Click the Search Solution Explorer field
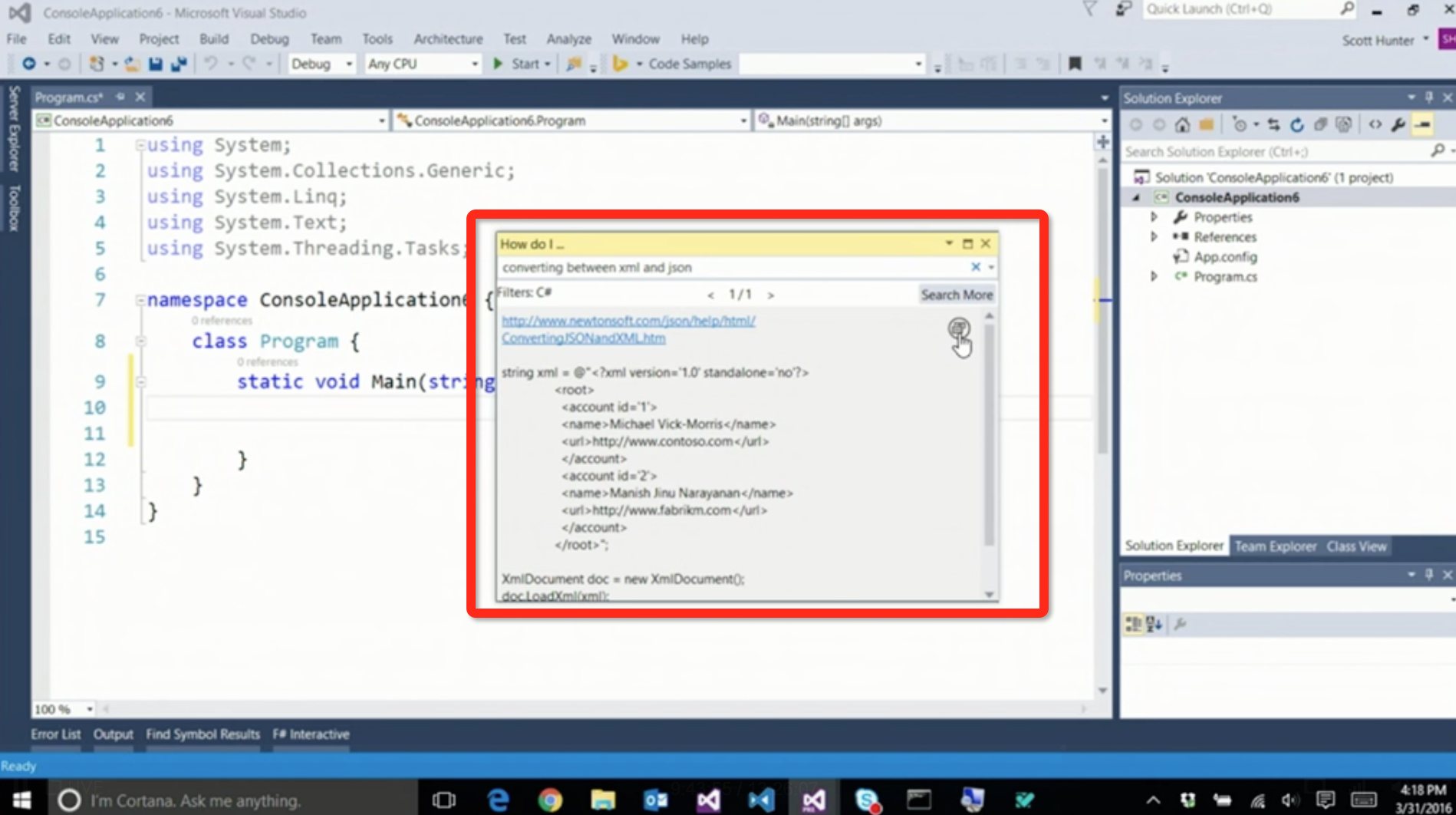Screen dimensions: 1456x815 pyautogui.click(x=1275, y=152)
